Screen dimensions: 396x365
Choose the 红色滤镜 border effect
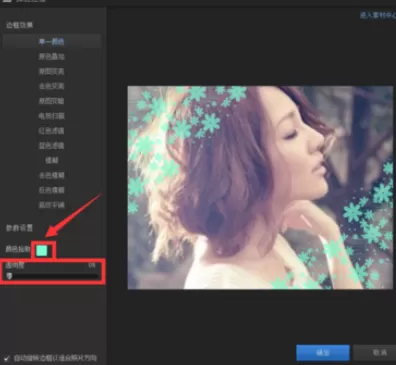pyautogui.click(x=51, y=131)
